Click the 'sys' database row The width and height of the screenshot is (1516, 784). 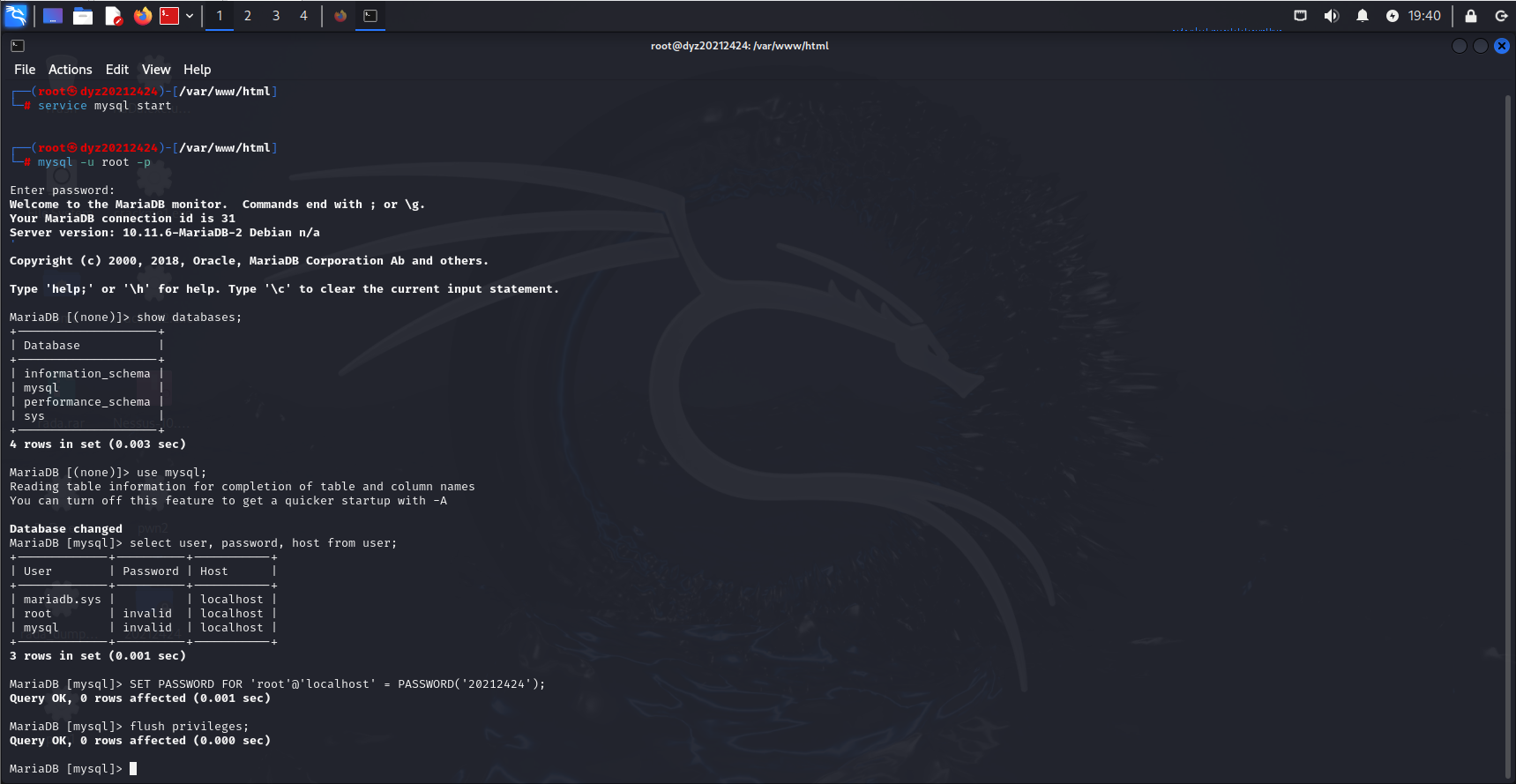(x=34, y=416)
